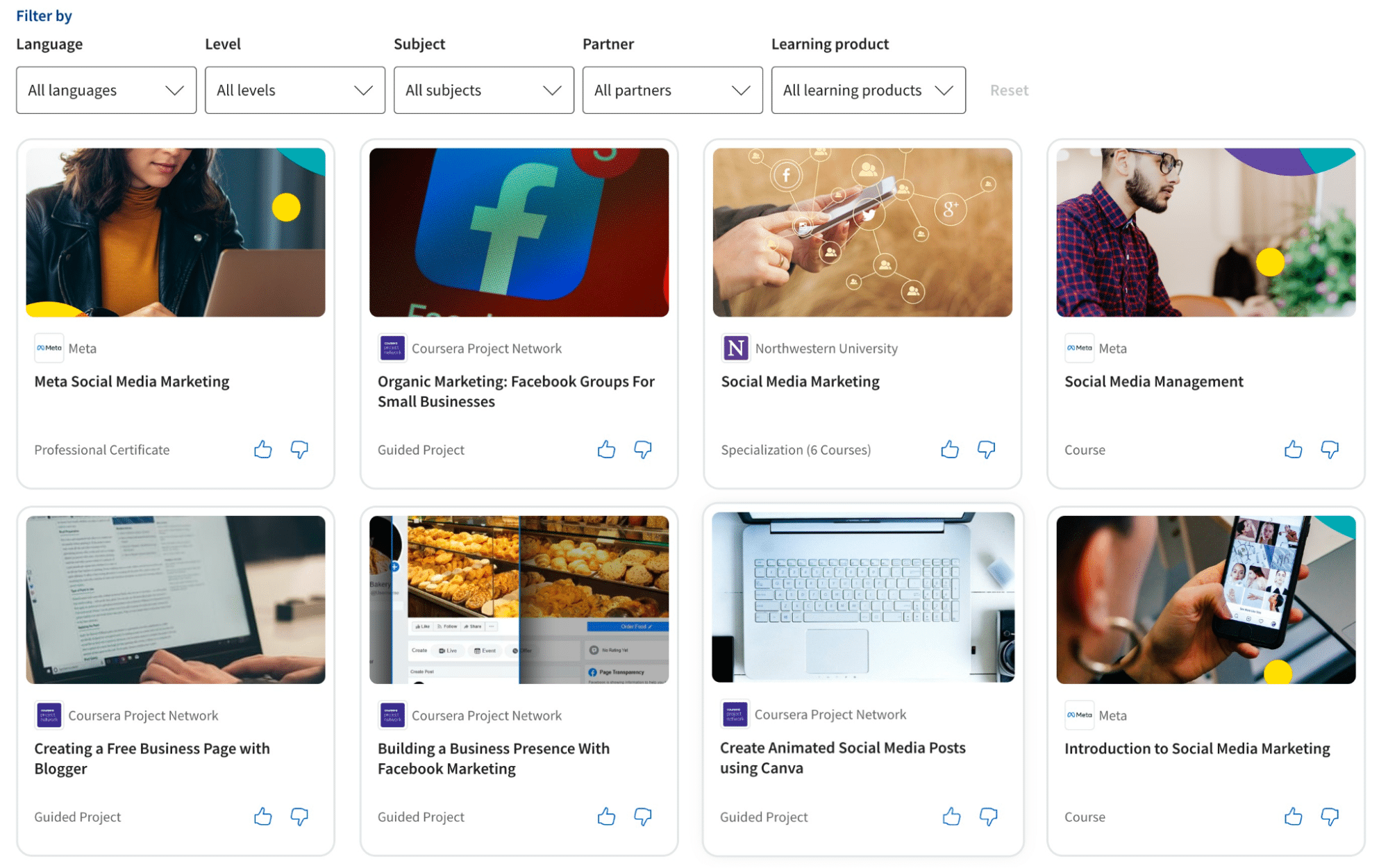Screen dimensions: 1388x868
Task: Click the Reset filters link
Action: [1008, 90]
